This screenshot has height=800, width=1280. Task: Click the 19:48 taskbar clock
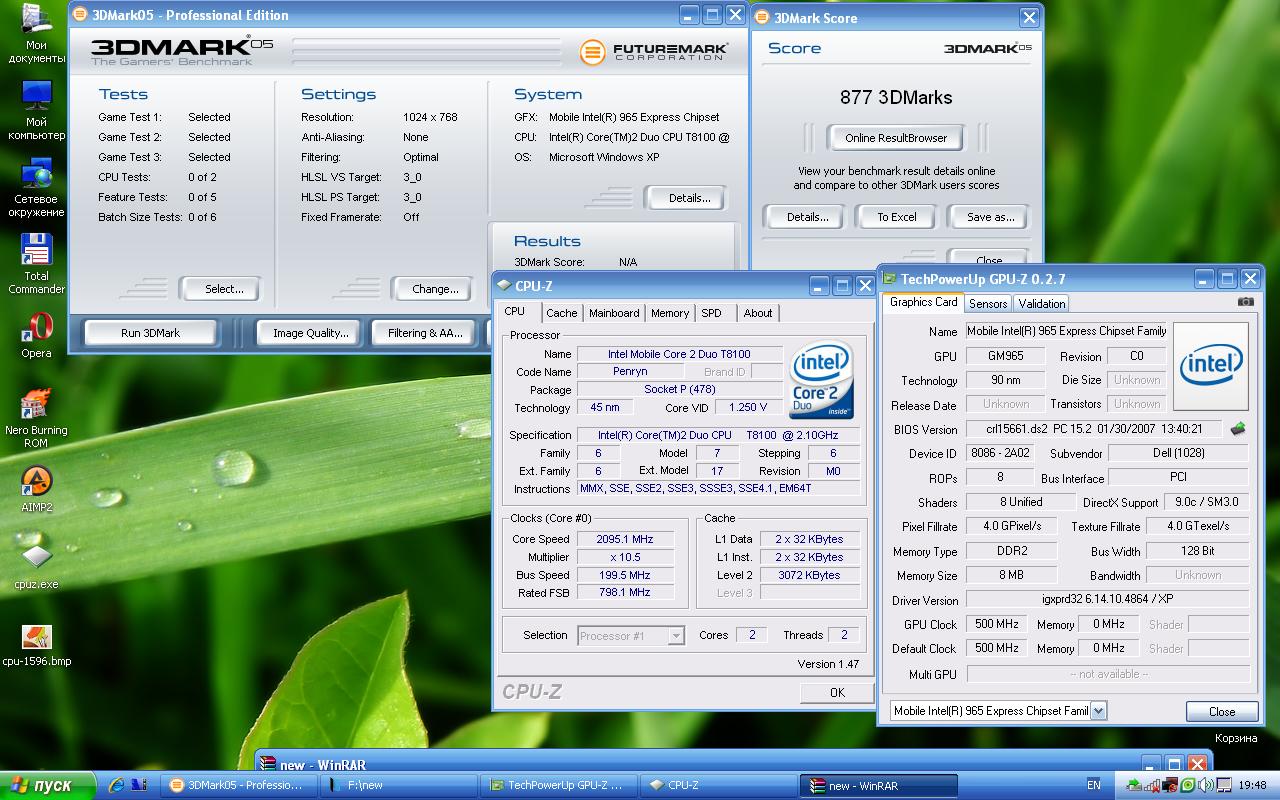[1252, 785]
